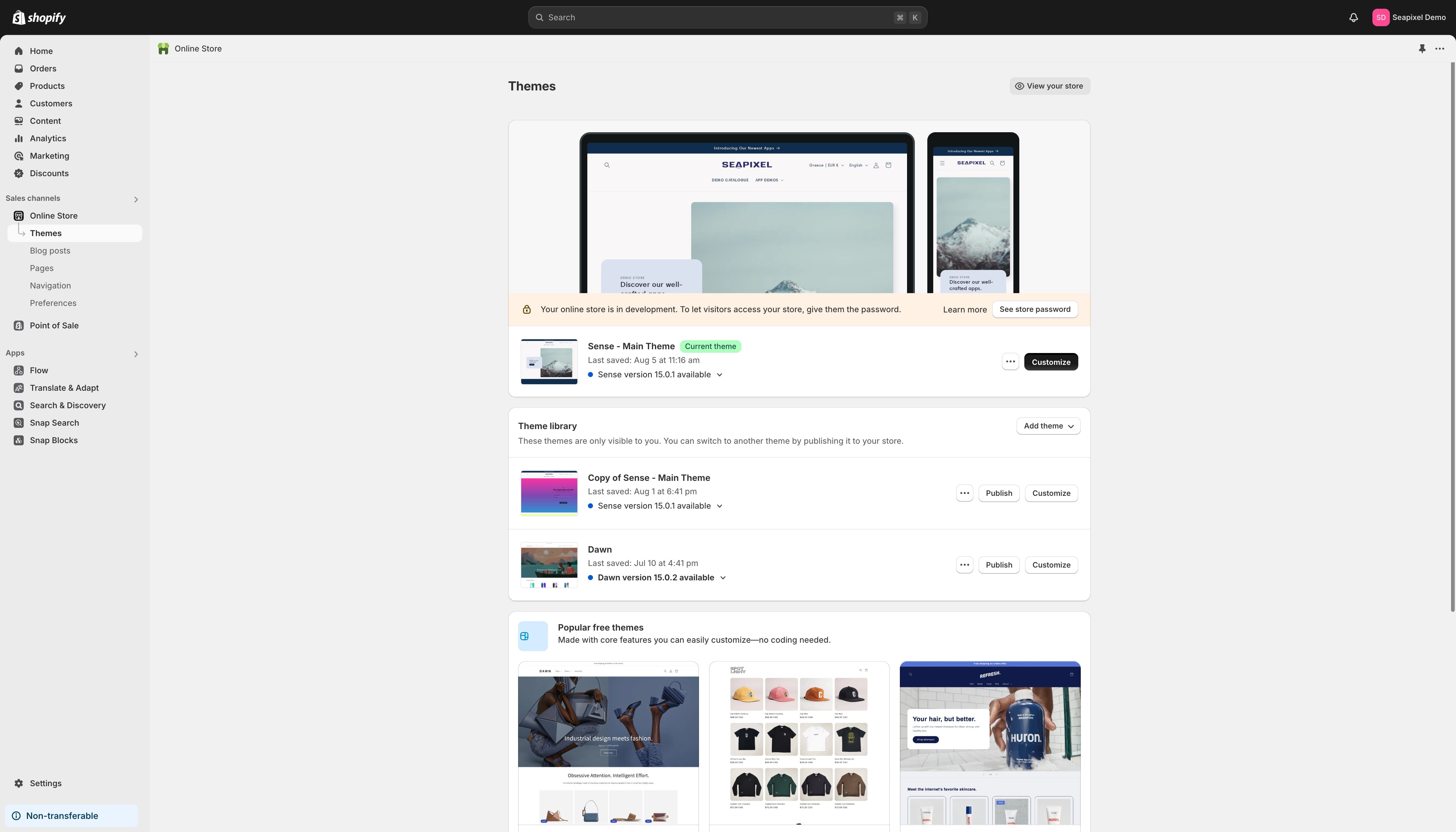
Task: Click the Marketing target icon
Action: click(19, 156)
